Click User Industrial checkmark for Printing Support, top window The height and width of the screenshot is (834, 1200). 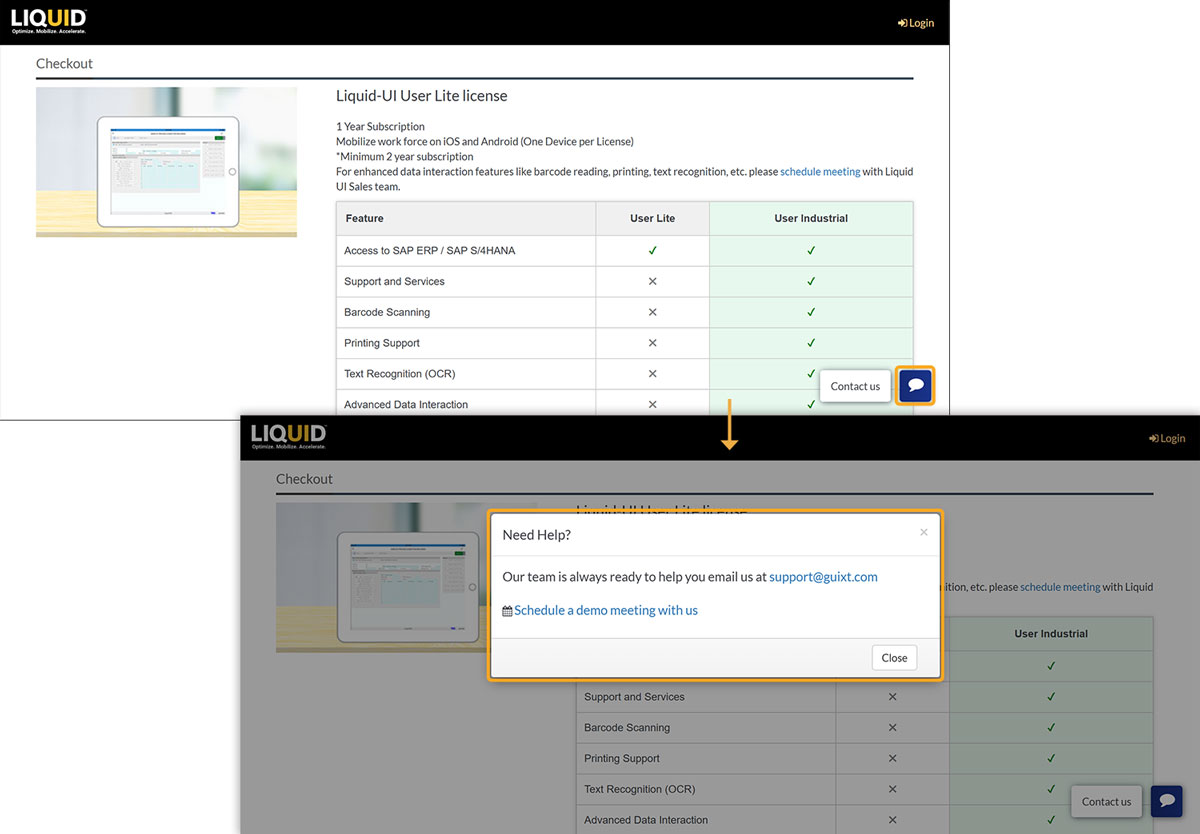coord(811,343)
